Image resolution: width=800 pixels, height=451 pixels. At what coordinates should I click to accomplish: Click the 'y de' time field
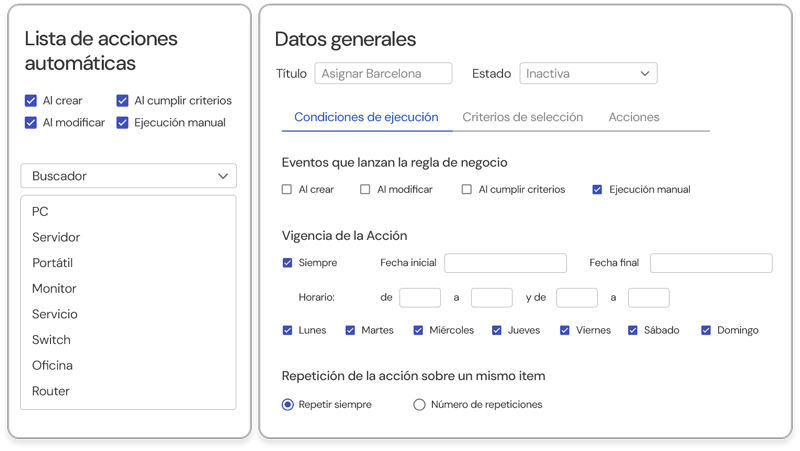[x=577, y=297]
